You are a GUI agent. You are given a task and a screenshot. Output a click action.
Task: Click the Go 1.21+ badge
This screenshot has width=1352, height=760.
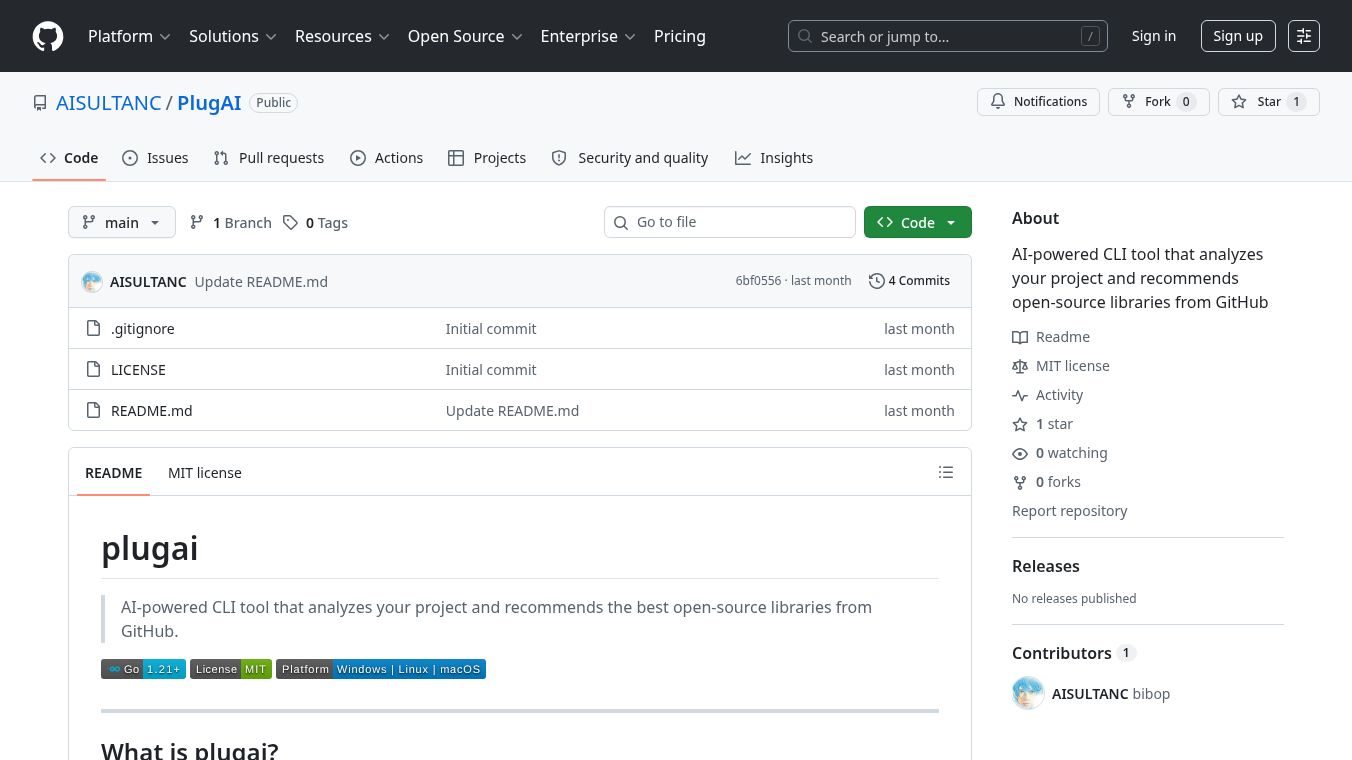(x=143, y=669)
